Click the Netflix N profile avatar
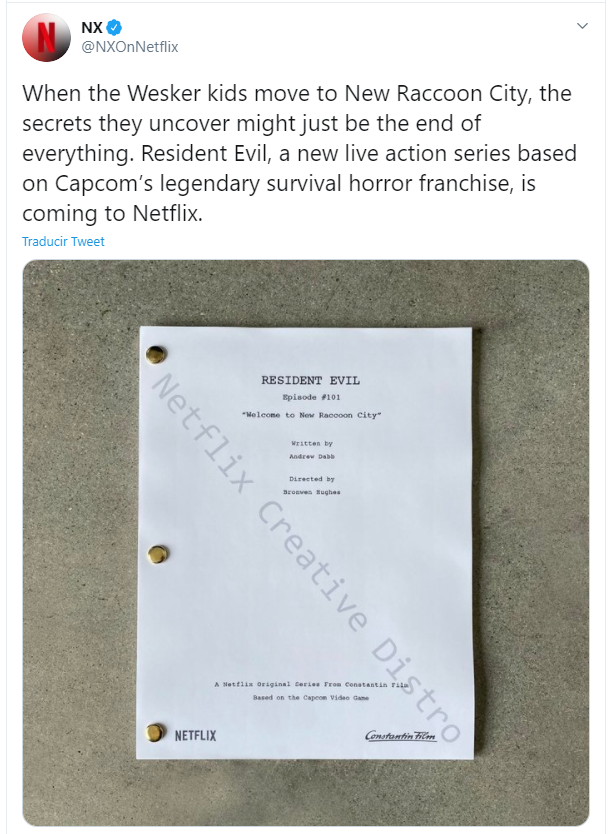610x834 pixels. 46,38
